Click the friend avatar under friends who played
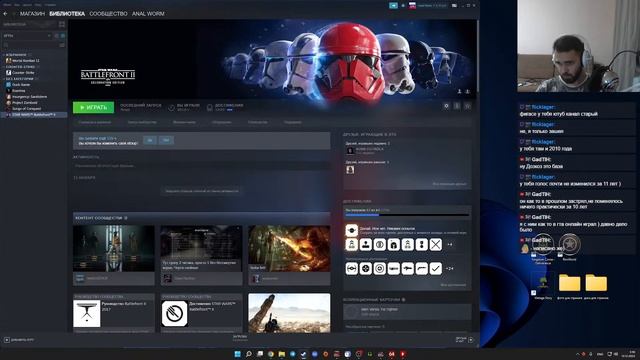640x360 pixels. point(350,170)
